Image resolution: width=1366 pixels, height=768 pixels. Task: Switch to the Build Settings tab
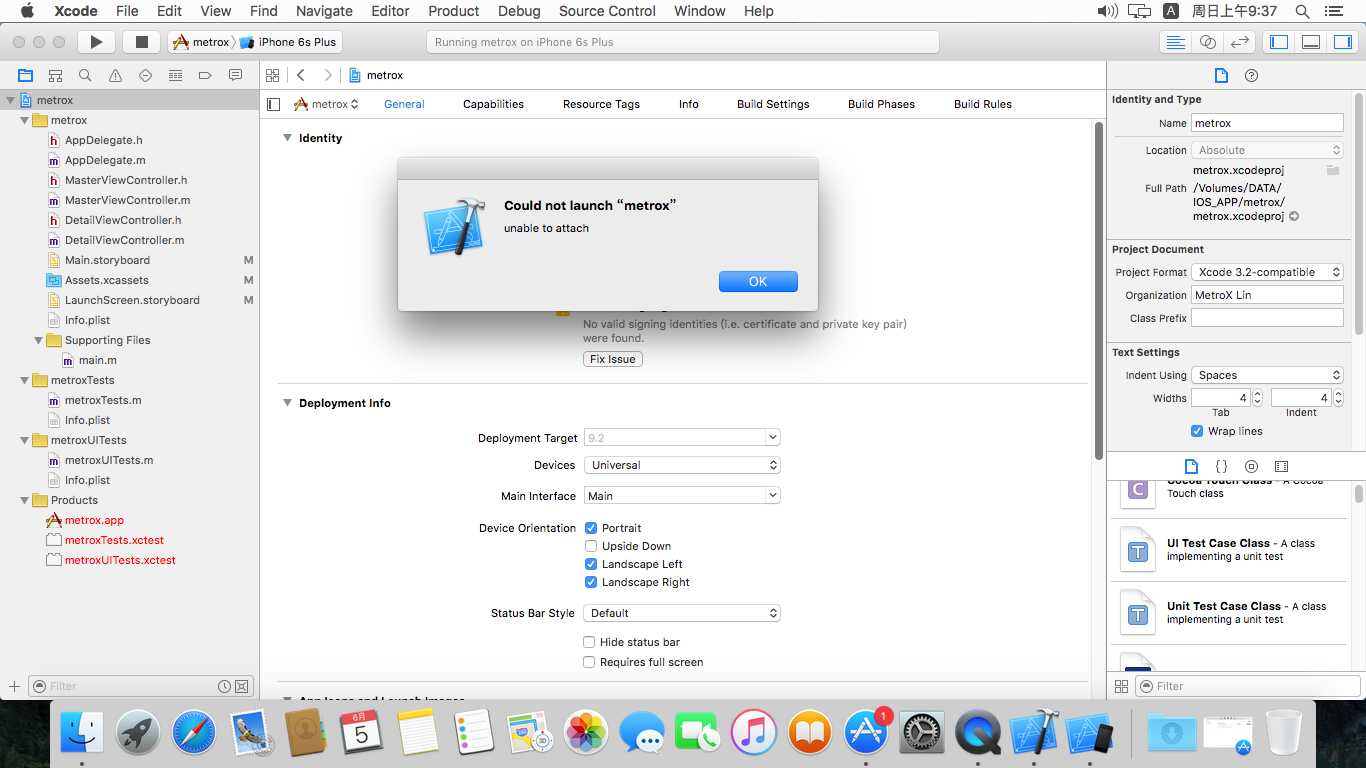pyautogui.click(x=773, y=104)
